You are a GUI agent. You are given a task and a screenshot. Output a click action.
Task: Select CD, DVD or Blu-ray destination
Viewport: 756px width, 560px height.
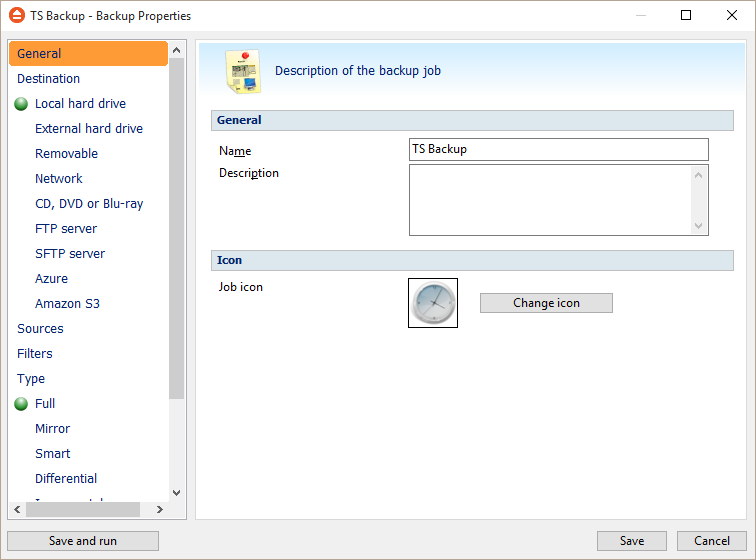(x=89, y=204)
